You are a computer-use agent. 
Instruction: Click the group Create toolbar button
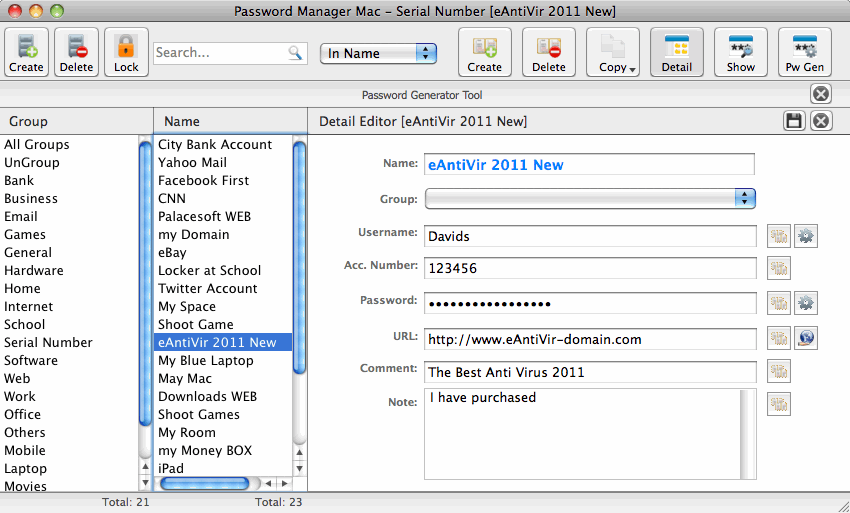26,52
